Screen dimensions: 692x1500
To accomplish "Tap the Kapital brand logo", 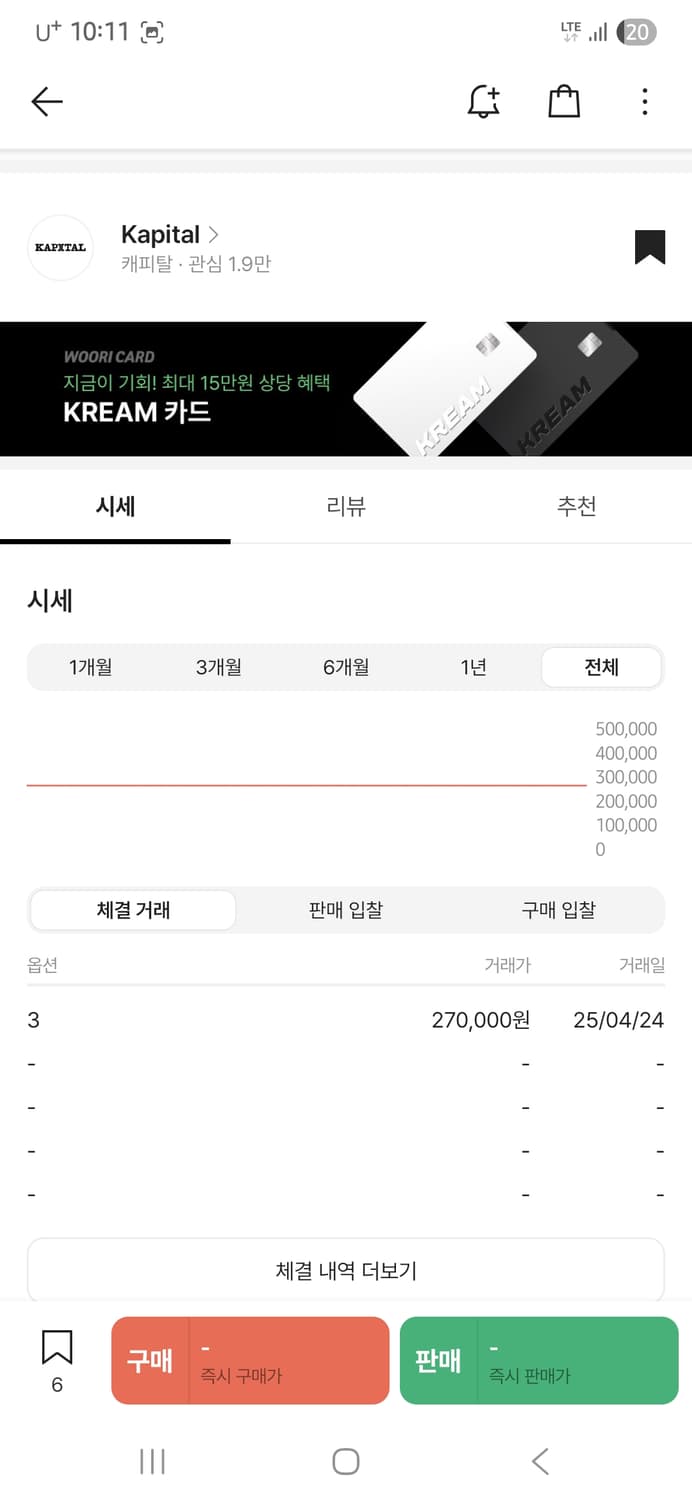I will [x=60, y=248].
